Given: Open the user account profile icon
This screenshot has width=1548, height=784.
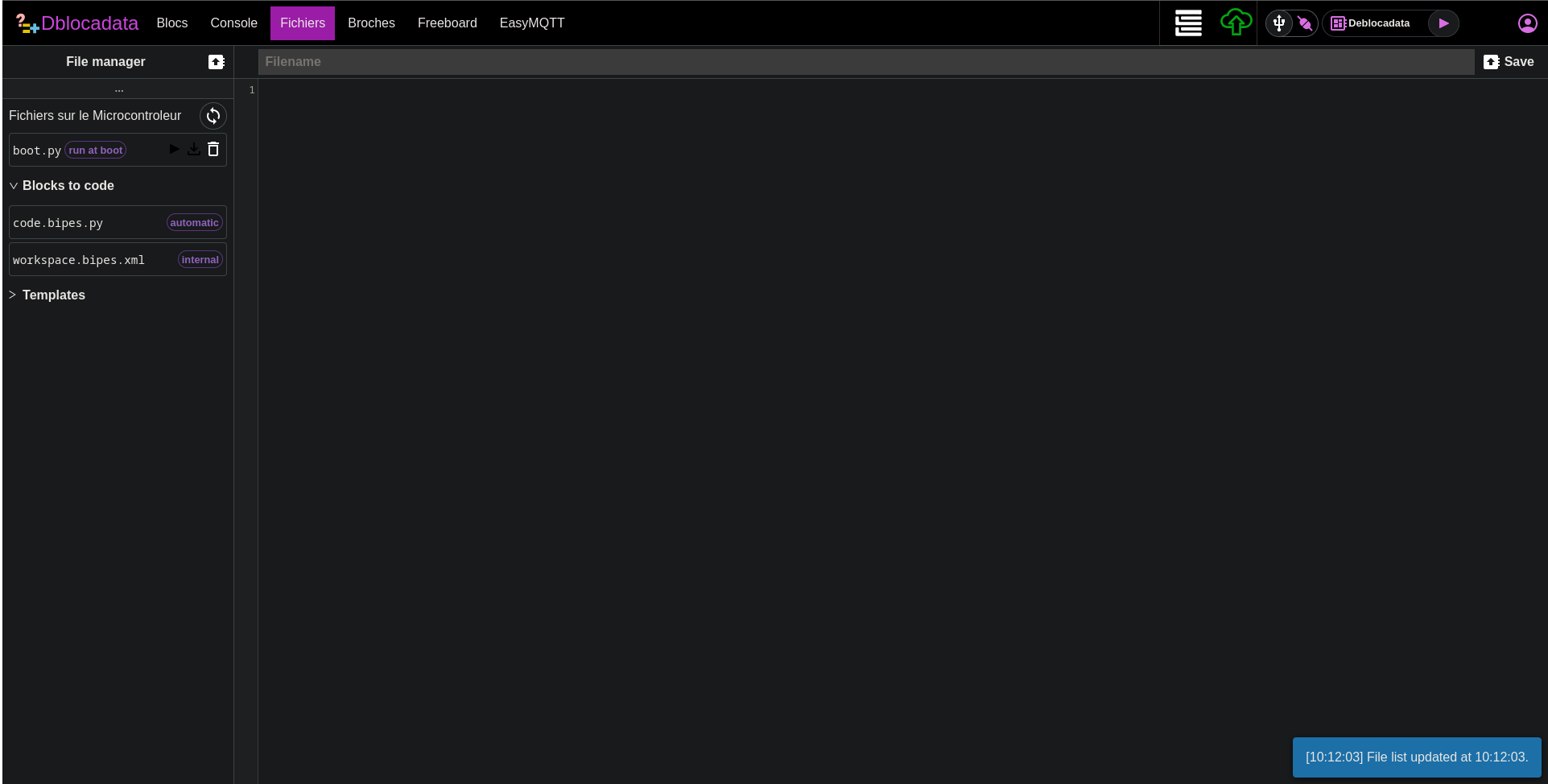Looking at the screenshot, I should [1527, 23].
